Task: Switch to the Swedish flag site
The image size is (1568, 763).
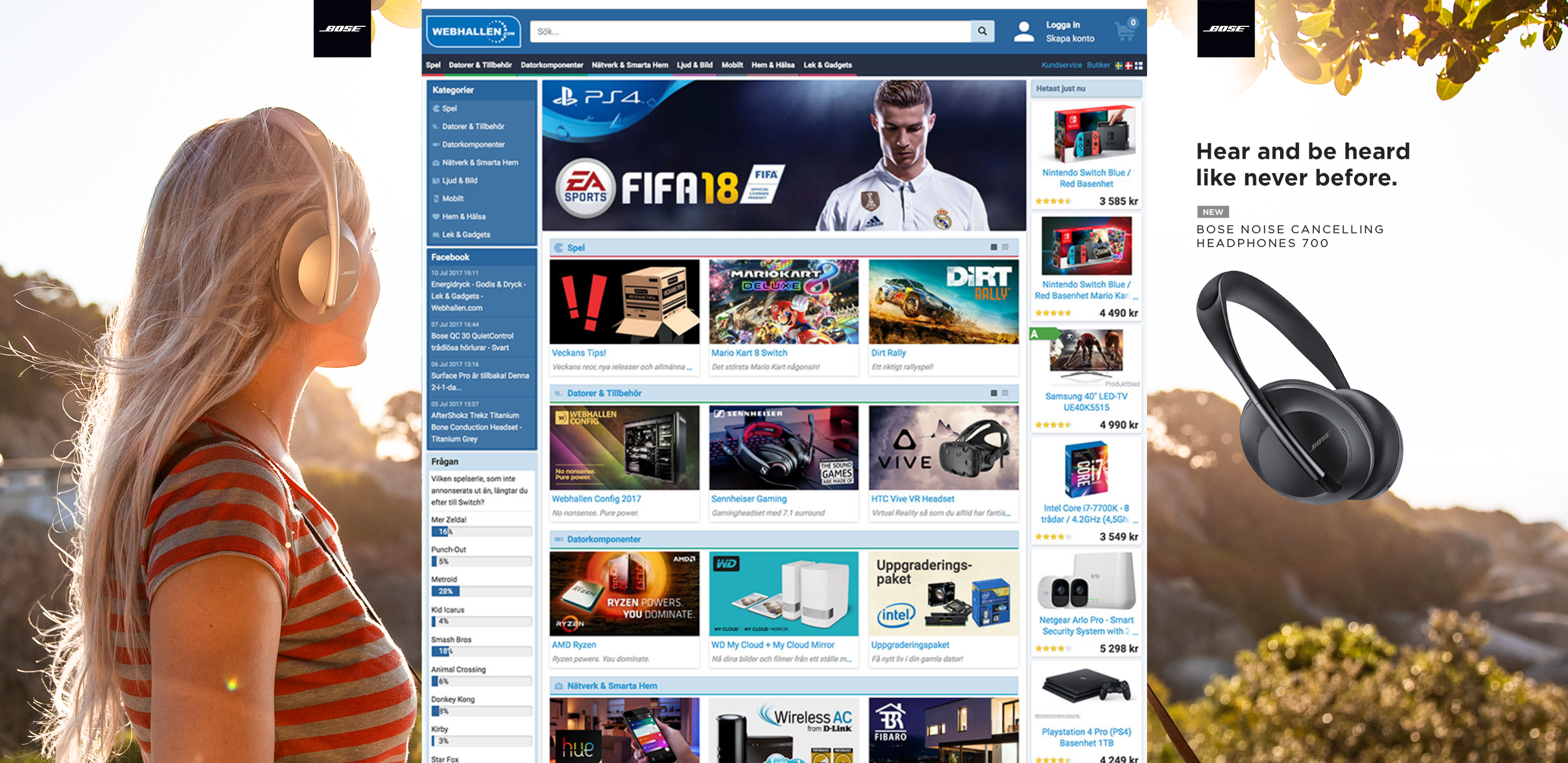Action: click(x=1119, y=65)
